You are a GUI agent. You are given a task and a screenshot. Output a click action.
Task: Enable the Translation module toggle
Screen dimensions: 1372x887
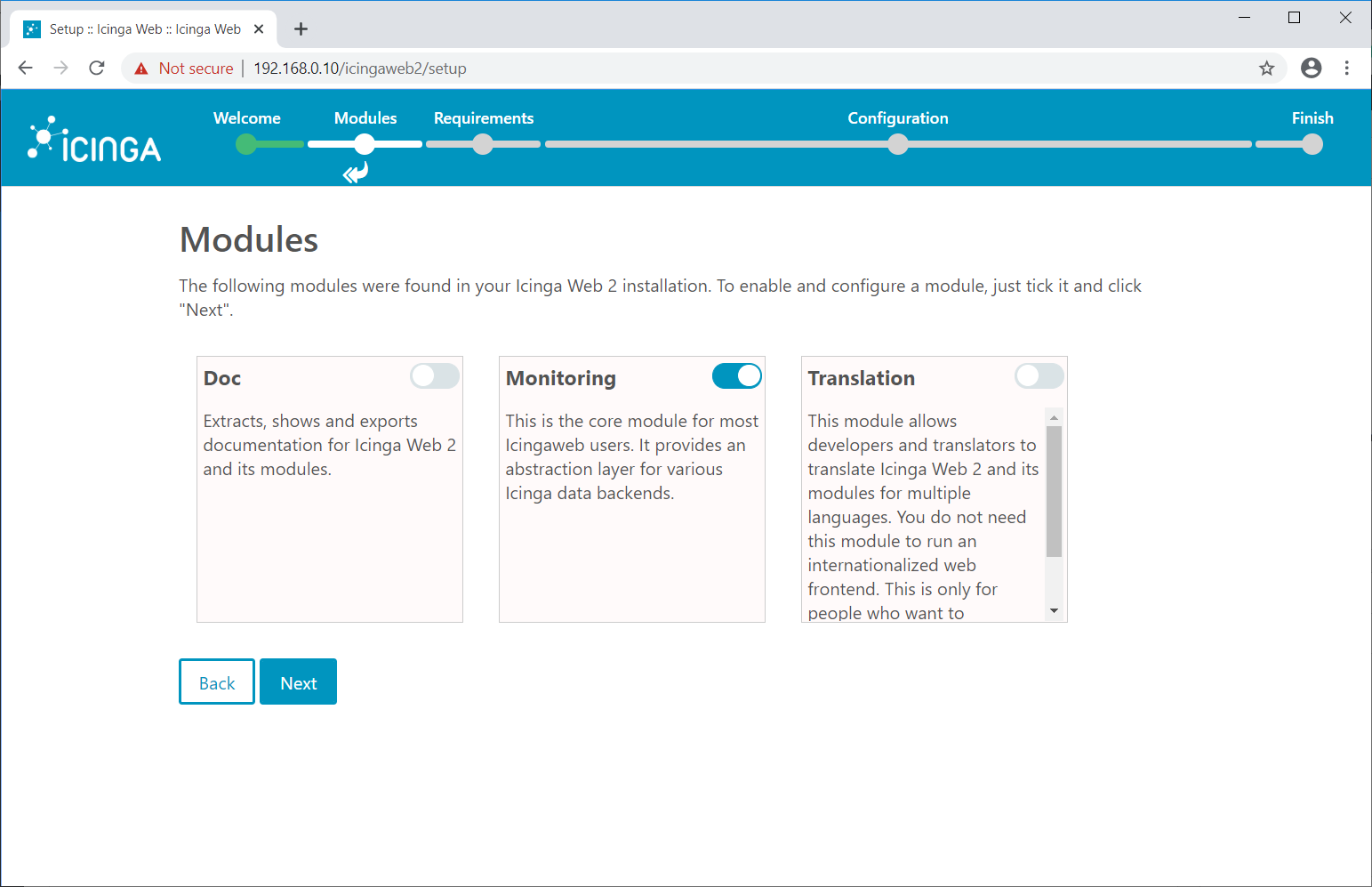pos(1039,376)
